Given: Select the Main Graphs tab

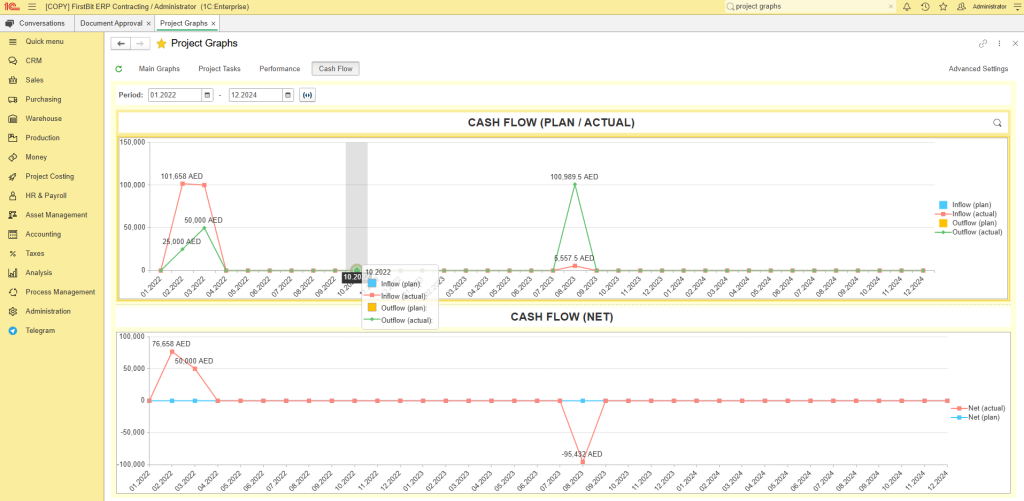Looking at the screenshot, I should (159, 69).
